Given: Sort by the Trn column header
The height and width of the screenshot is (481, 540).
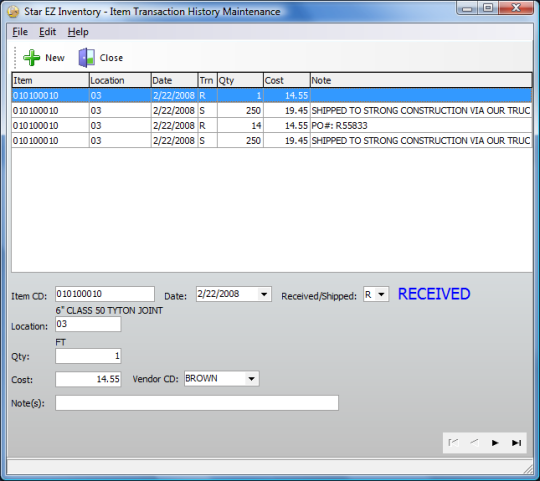Looking at the screenshot, I should pos(207,80).
